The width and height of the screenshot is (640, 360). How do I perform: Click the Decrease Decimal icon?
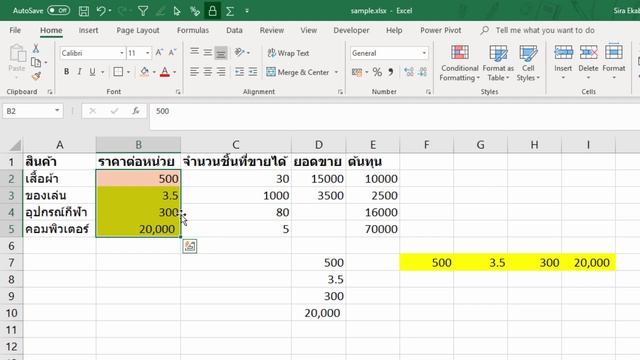422,72
